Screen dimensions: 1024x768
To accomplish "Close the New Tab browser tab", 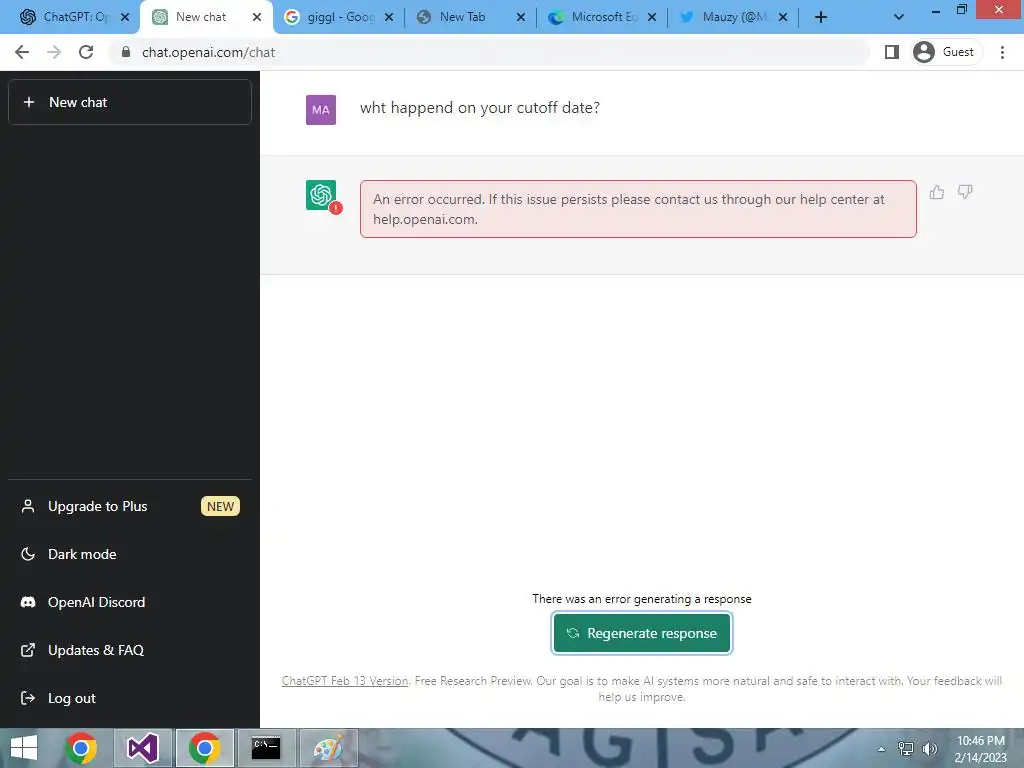I will (520, 18).
